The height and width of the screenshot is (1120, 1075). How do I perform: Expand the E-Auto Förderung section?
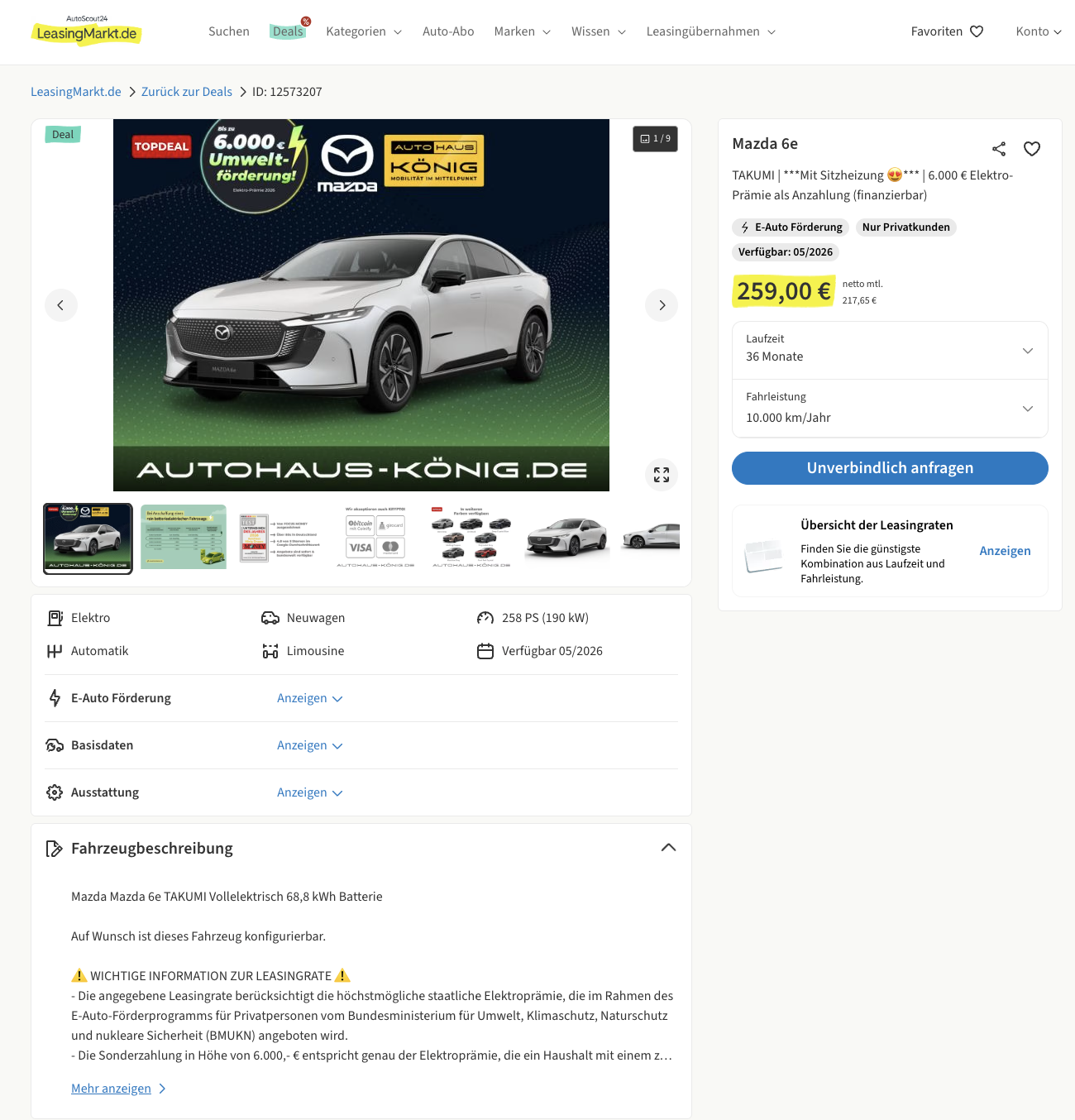click(x=310, y=698)
